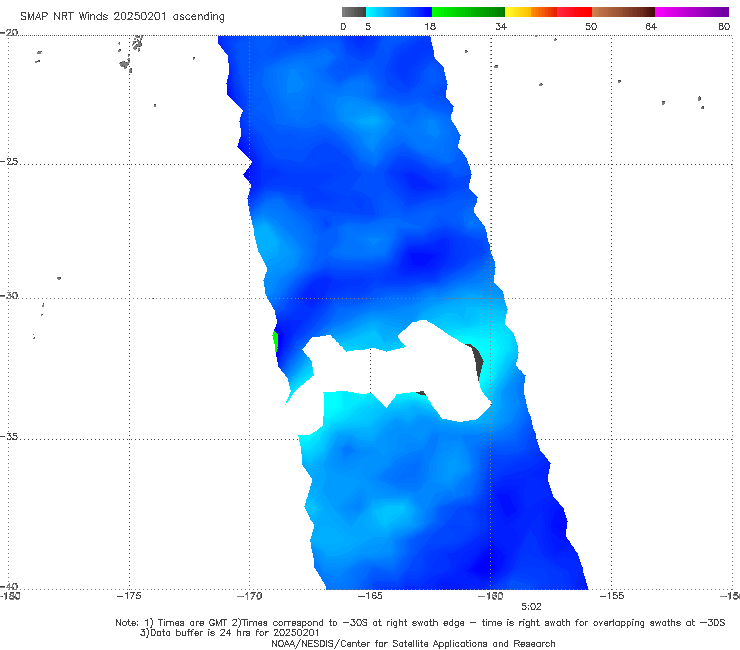Viewport: 740px width, 650px height.
Task: Click the yellow-red 34-50 segment of the color bar
Action: point(548,12)
